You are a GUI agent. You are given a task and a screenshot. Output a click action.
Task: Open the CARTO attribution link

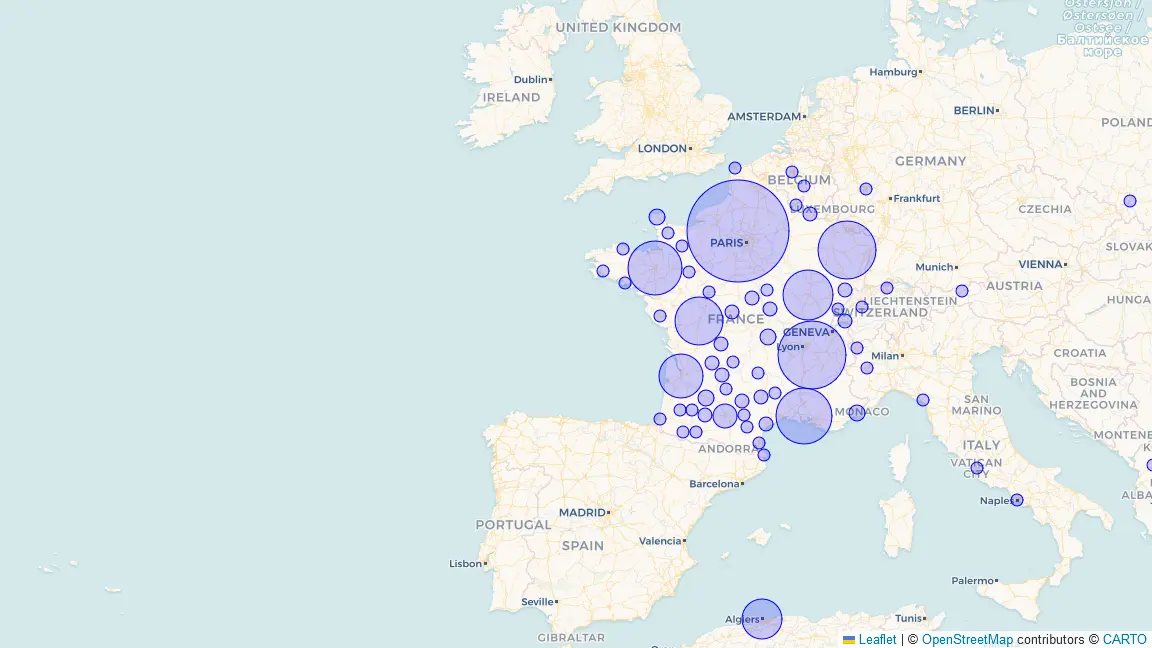pos(1124,640)
